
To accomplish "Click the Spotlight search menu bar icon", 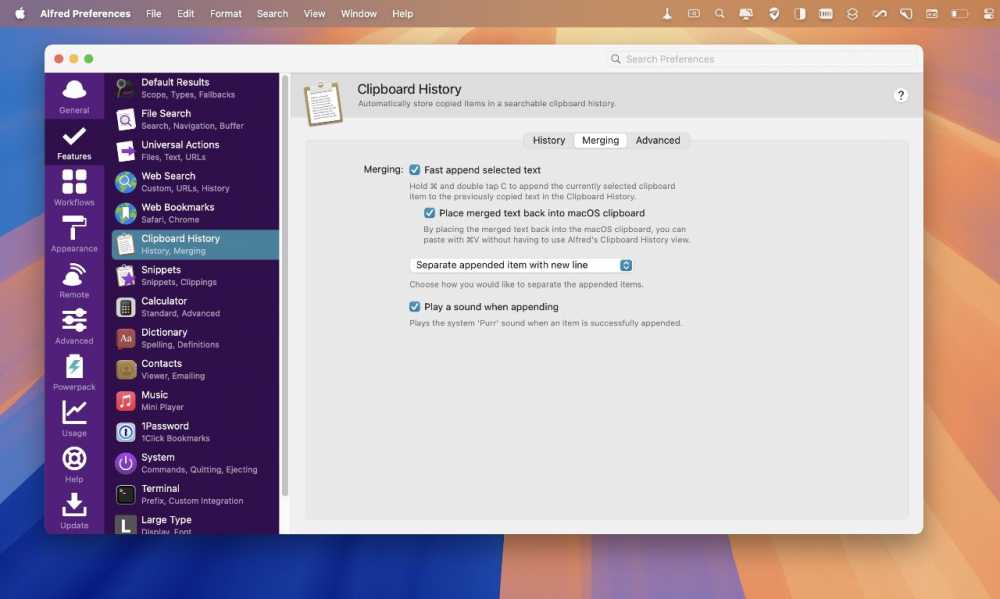I will click(719, 13).
